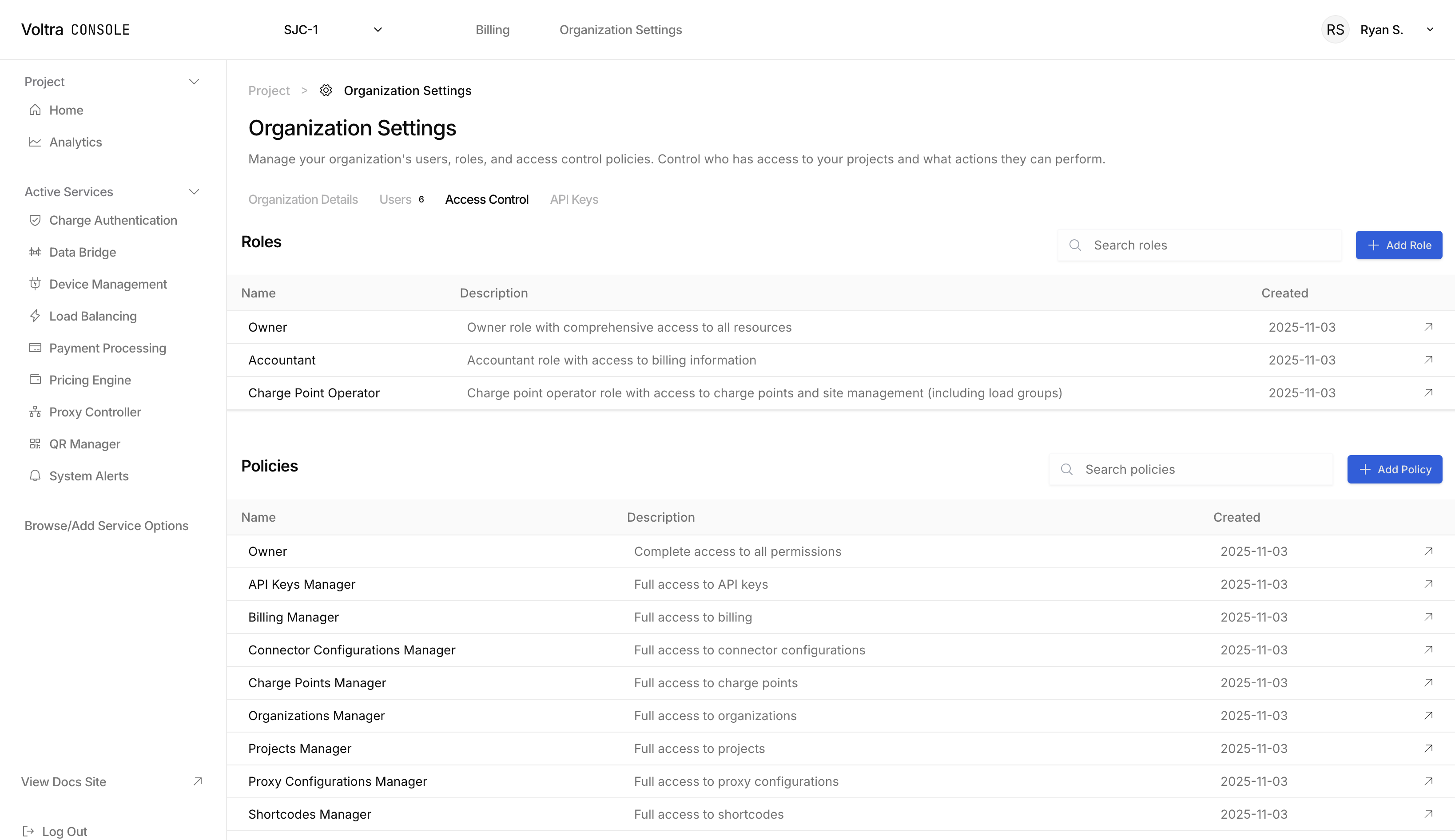Open the Ryan S. account menu
The height and width of the screenshot is (840, 1455).
pyautogui.click(x=1382, y=29)
